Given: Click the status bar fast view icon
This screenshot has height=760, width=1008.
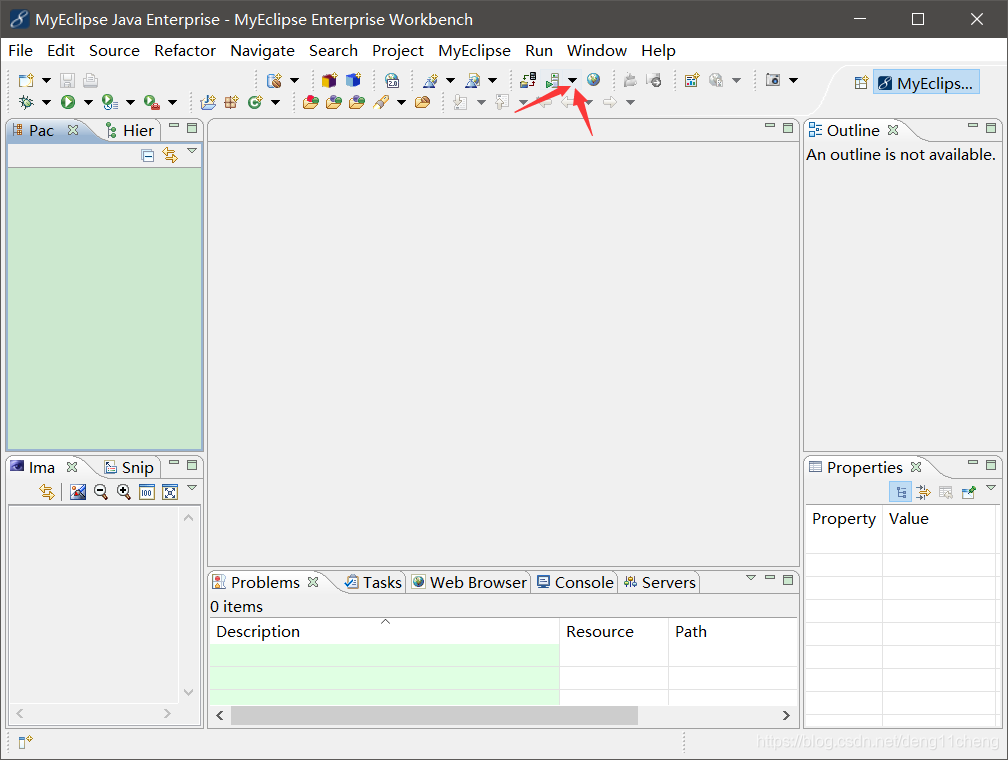Looking at the screenshot, I should click(x=25, y=742).
